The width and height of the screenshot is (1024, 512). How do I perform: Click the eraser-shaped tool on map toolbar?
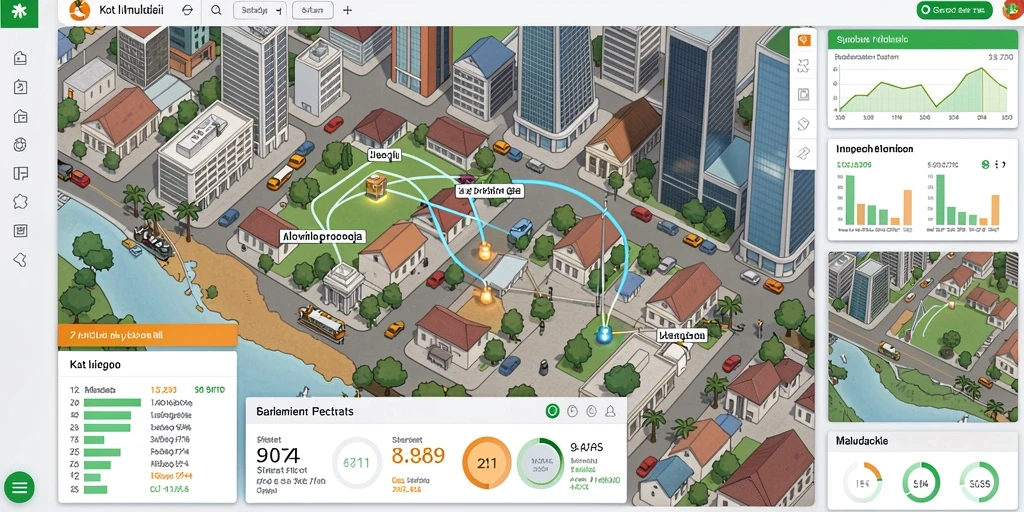tap(804, 123)
